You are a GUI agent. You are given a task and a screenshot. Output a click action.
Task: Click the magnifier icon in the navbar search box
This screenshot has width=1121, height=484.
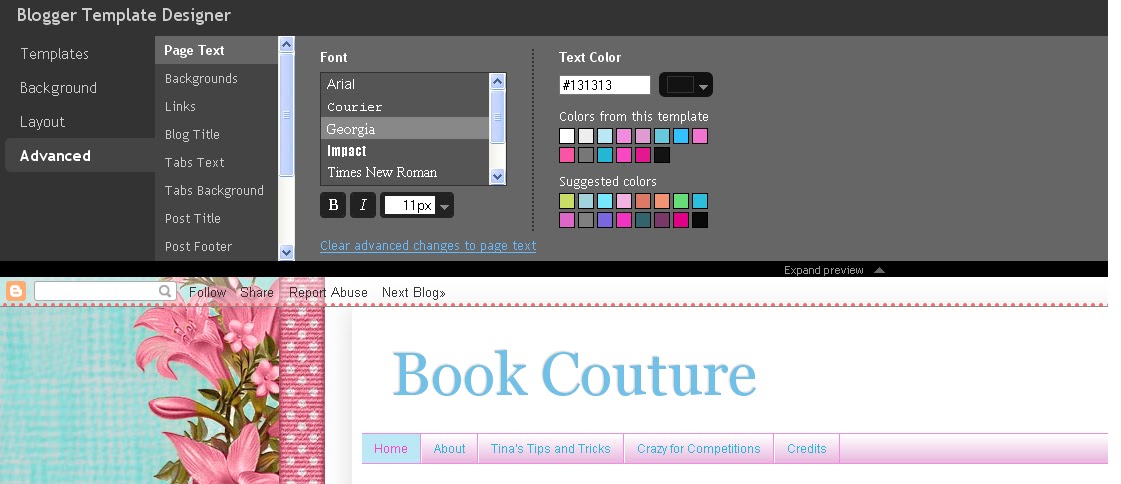[x=165, y=291]
